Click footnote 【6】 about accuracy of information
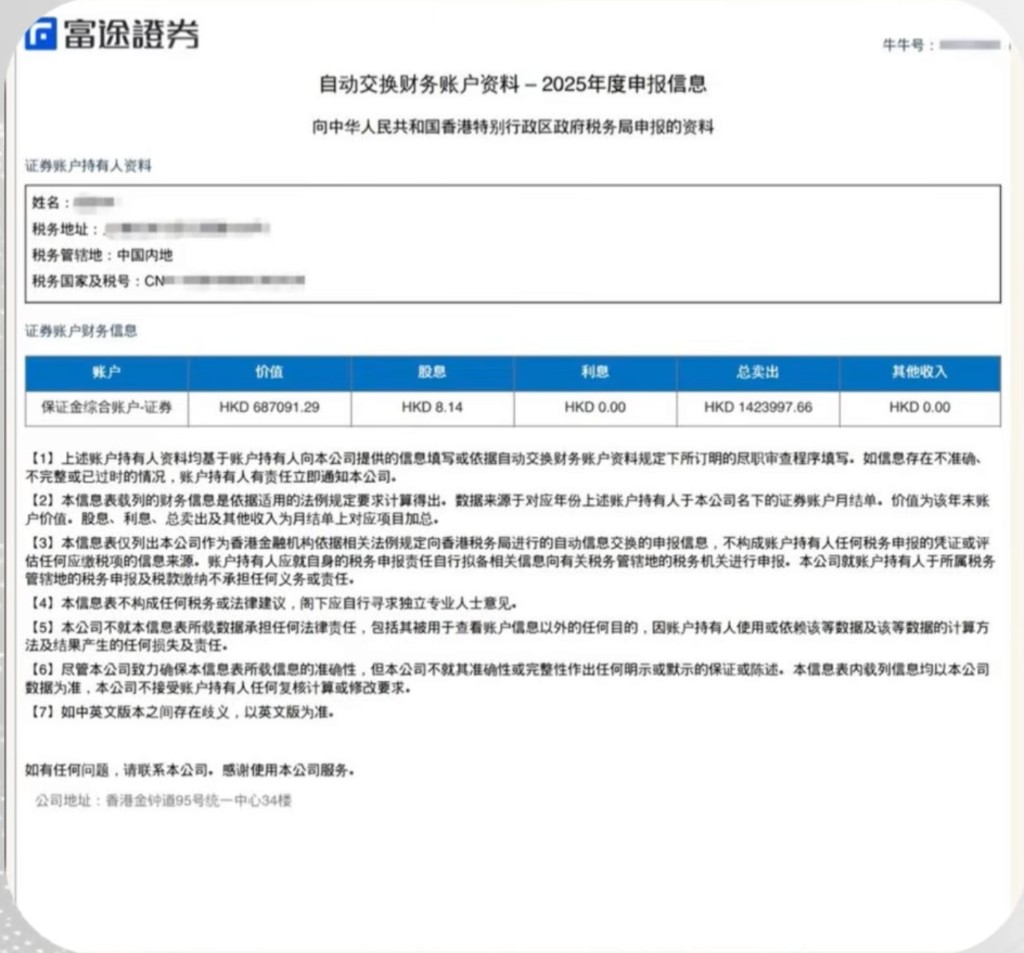Image resolution: width=1024 pixels, height=953 pixels. (x=508, y=678)
